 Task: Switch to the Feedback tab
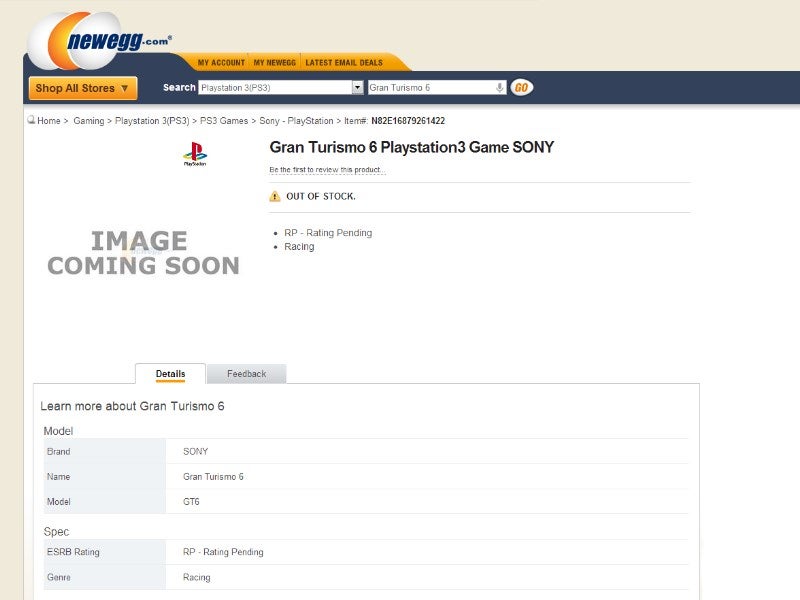246,374
